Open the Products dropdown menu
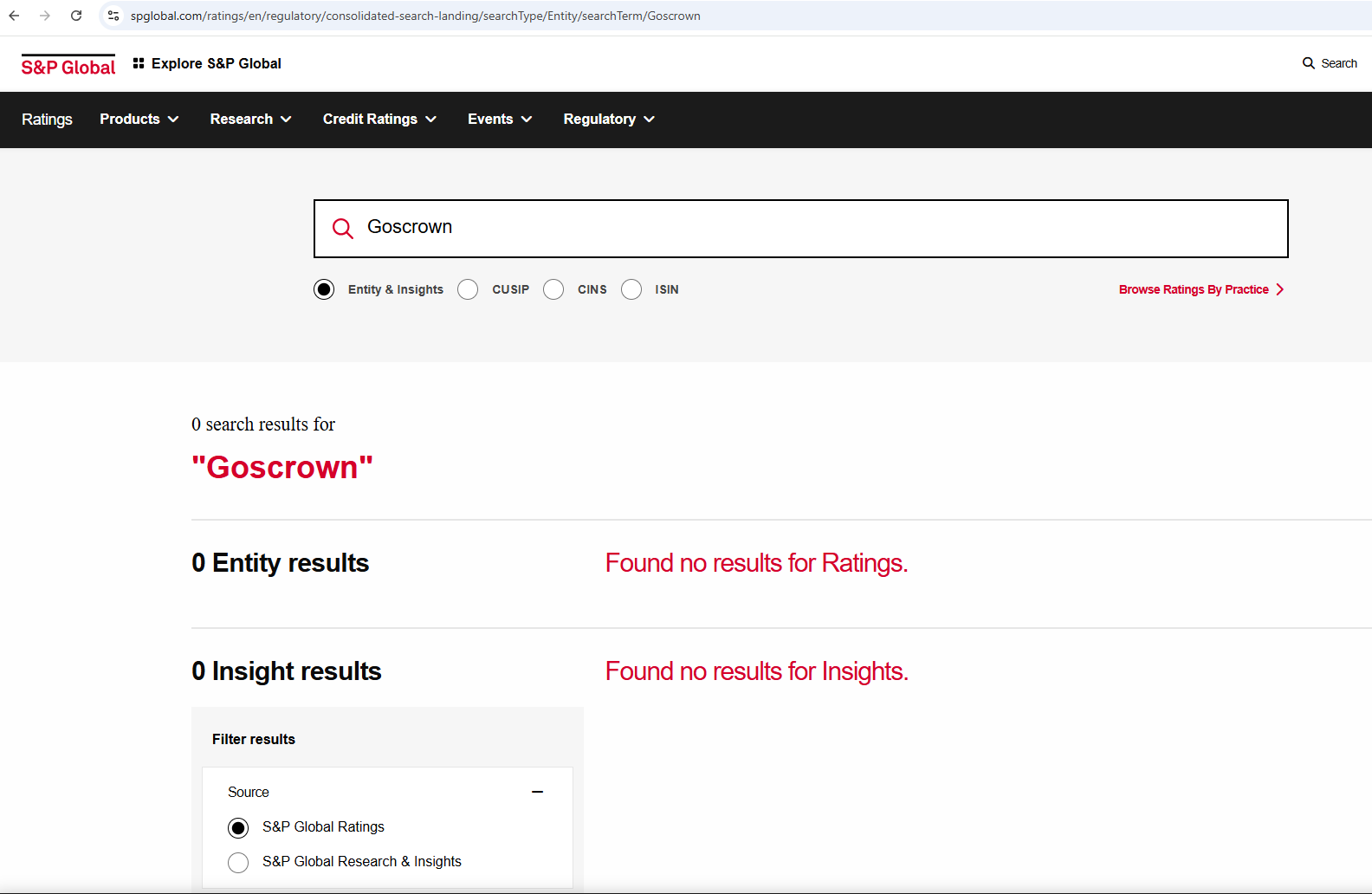The height and width of the screenshot is (894, 1372). click(x=139, y=119)
